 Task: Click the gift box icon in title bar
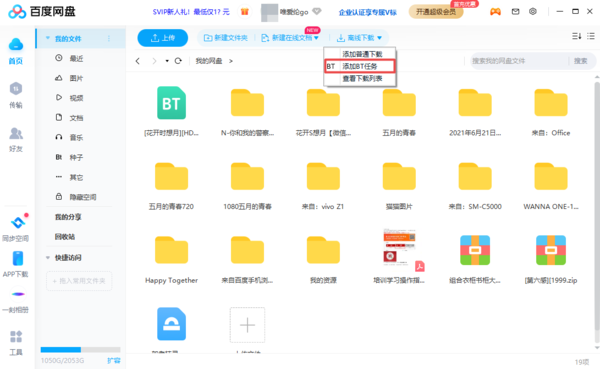tap(245, 12)
